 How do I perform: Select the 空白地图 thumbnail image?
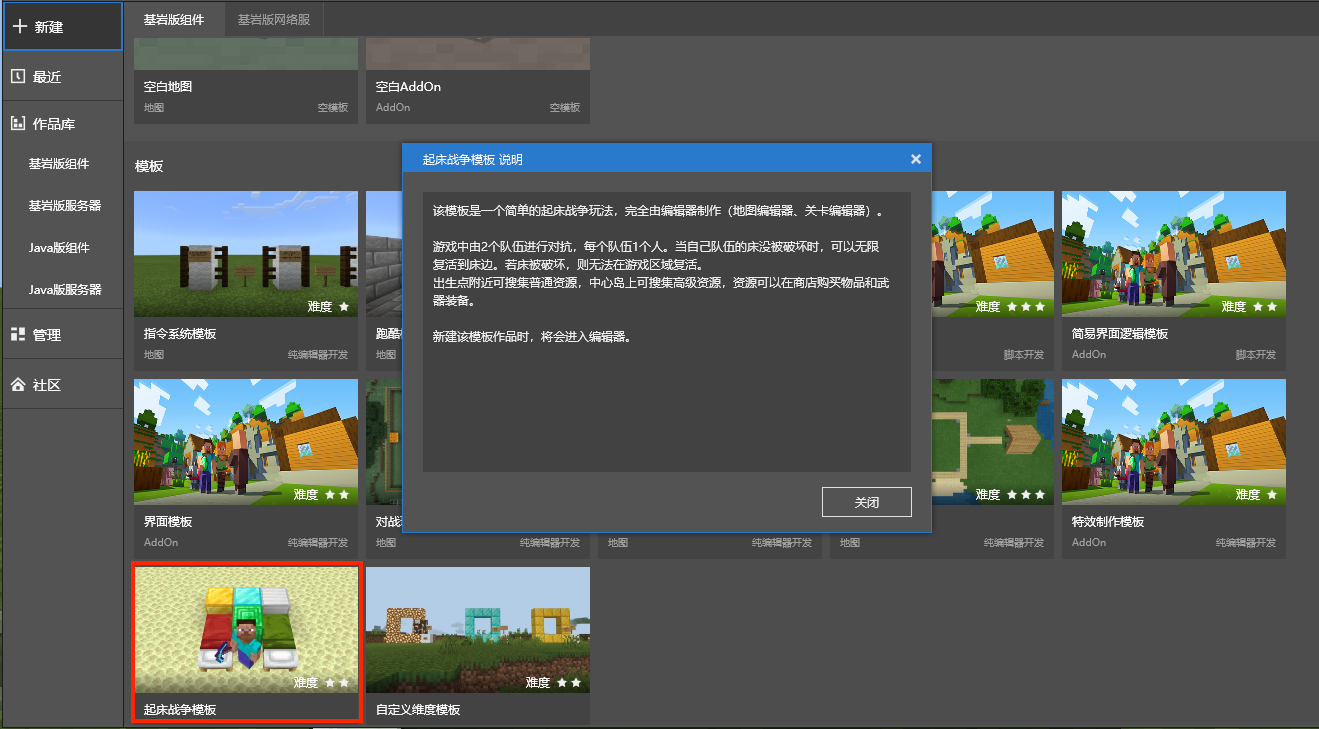(246, 54)
